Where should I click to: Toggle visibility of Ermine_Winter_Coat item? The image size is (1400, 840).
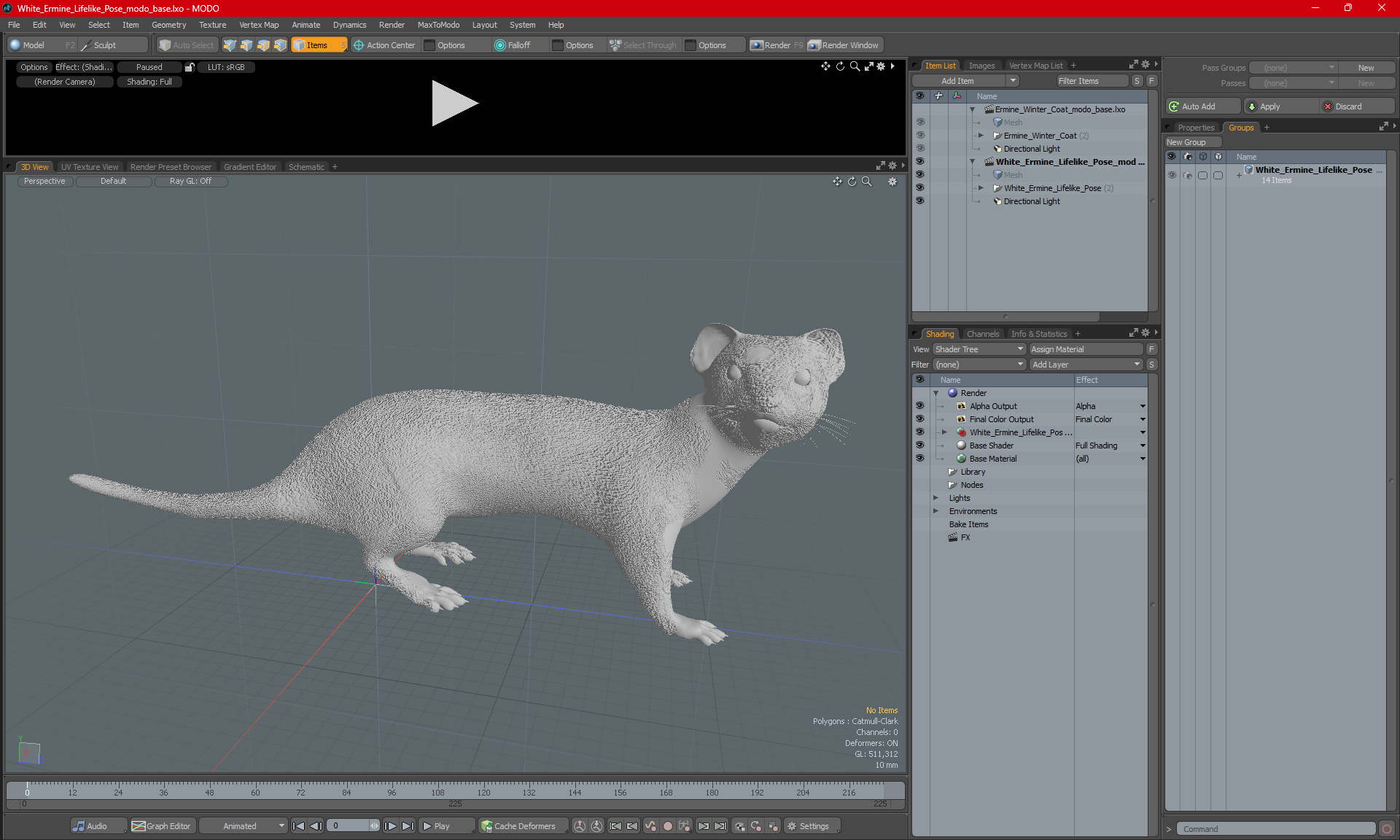tap(920, 136)
